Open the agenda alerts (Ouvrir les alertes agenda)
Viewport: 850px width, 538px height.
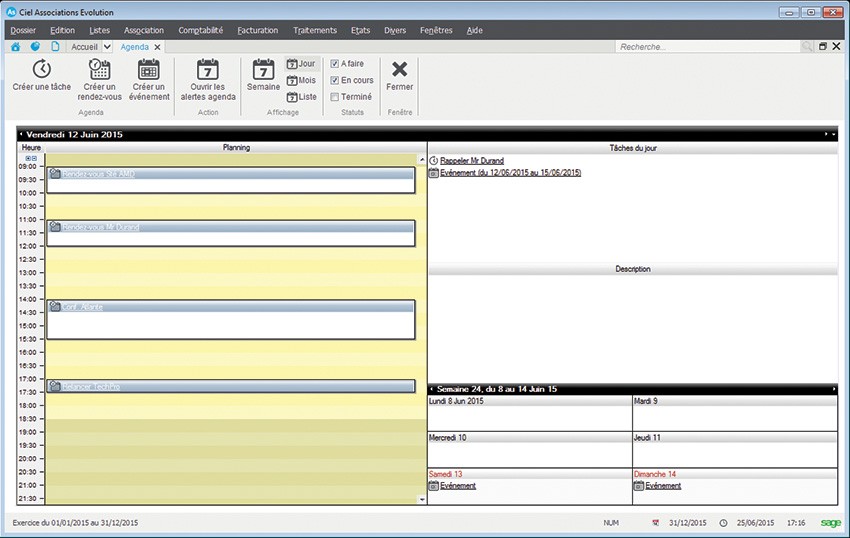(x=207, y=69)
